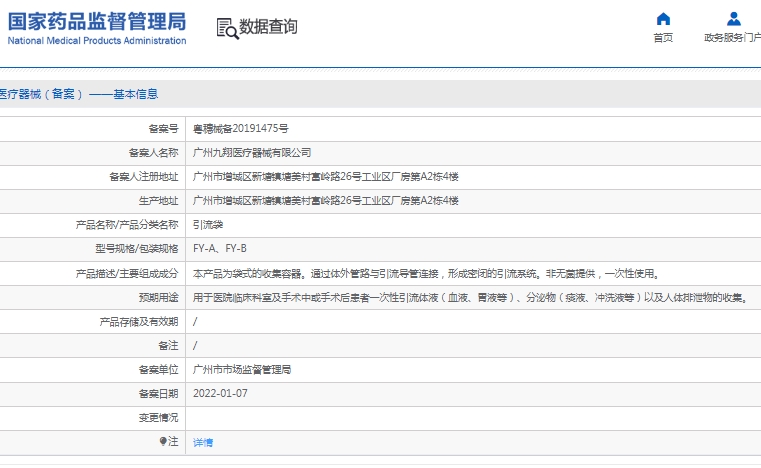Open the 政务服务门户 user icon
Viewport: 761px width, 468px height.
coord(733,19)
